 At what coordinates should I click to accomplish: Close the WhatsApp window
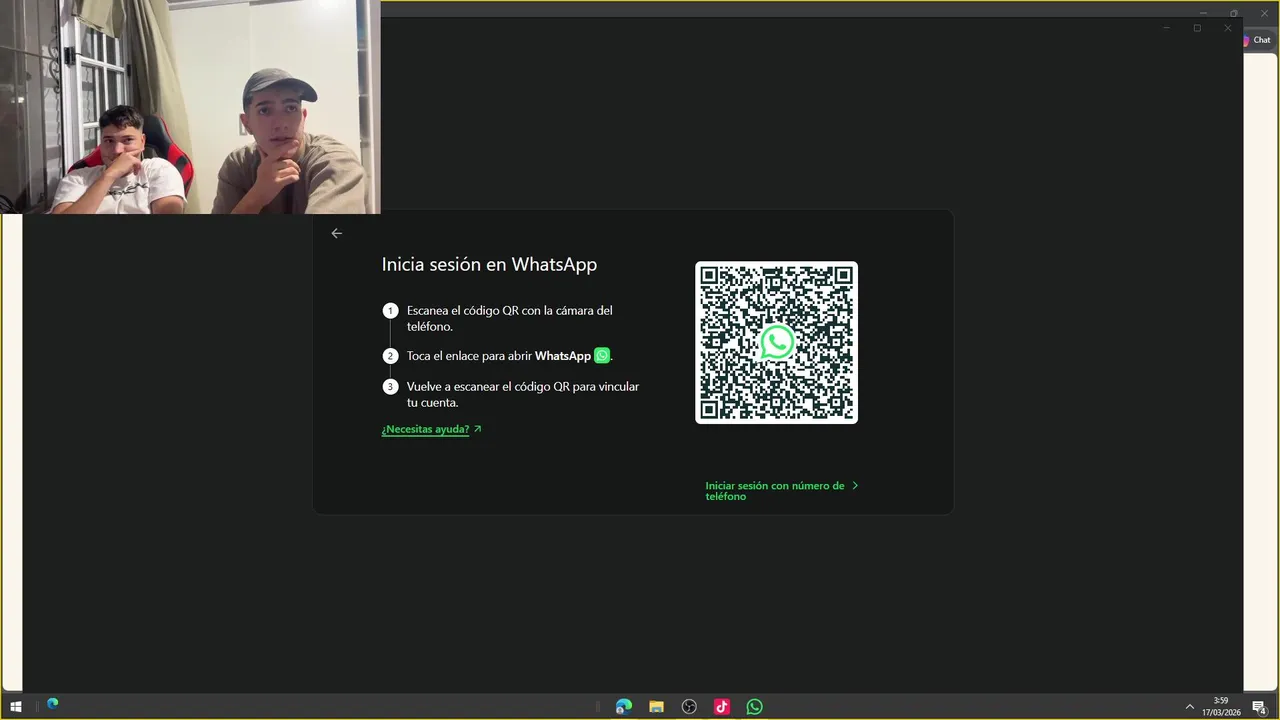point(1228,28)
